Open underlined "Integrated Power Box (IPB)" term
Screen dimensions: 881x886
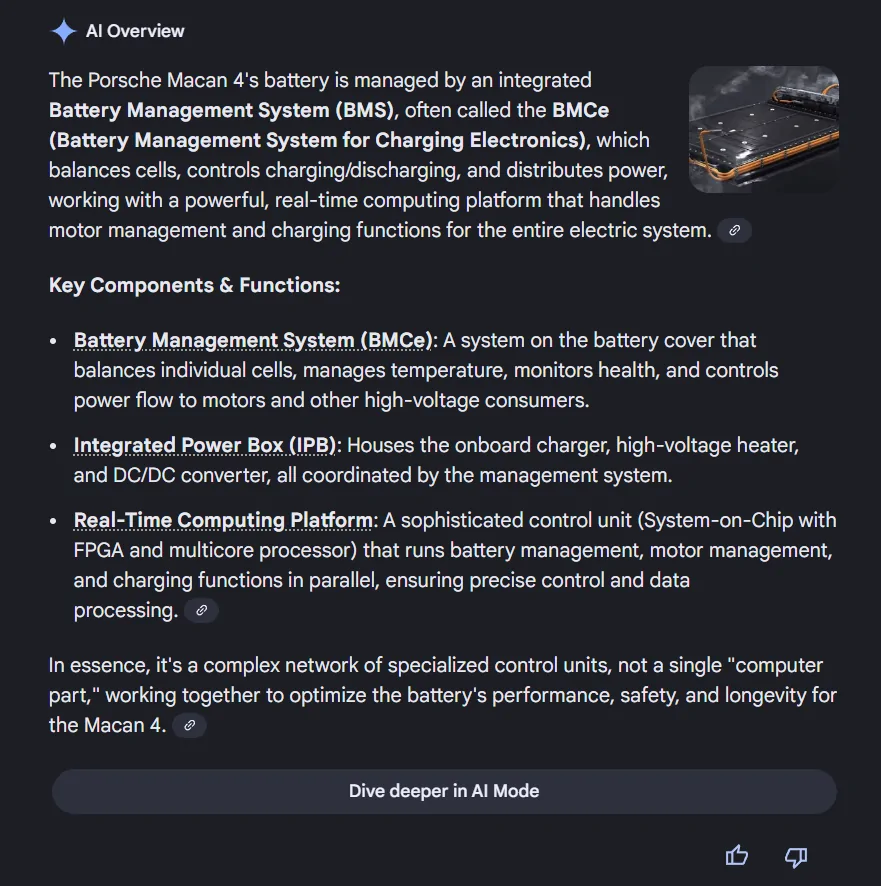[207, 445]
